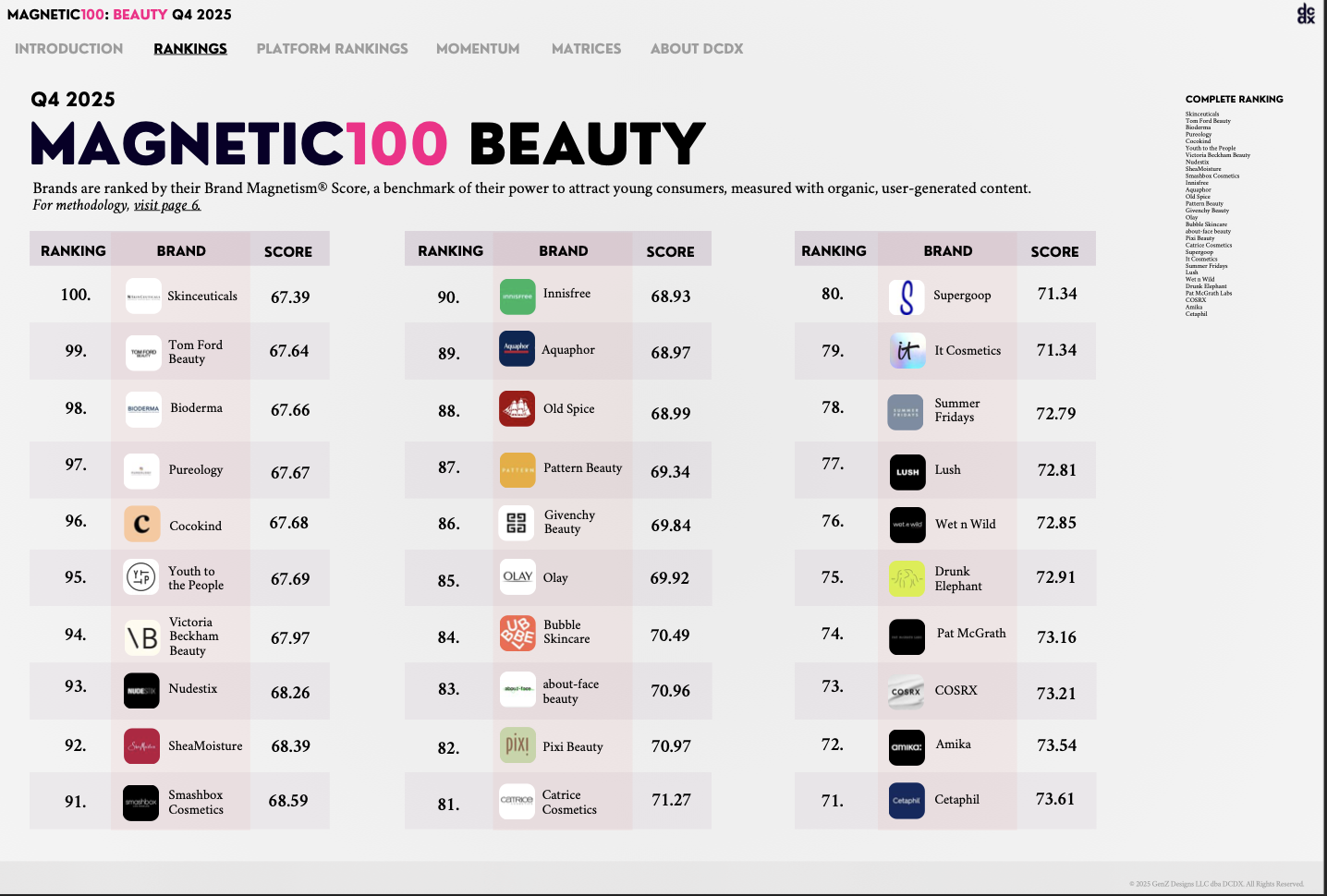Click the Drunk Elephant brand name
The height and width of the screenshot is (896, 1327).
958,578
